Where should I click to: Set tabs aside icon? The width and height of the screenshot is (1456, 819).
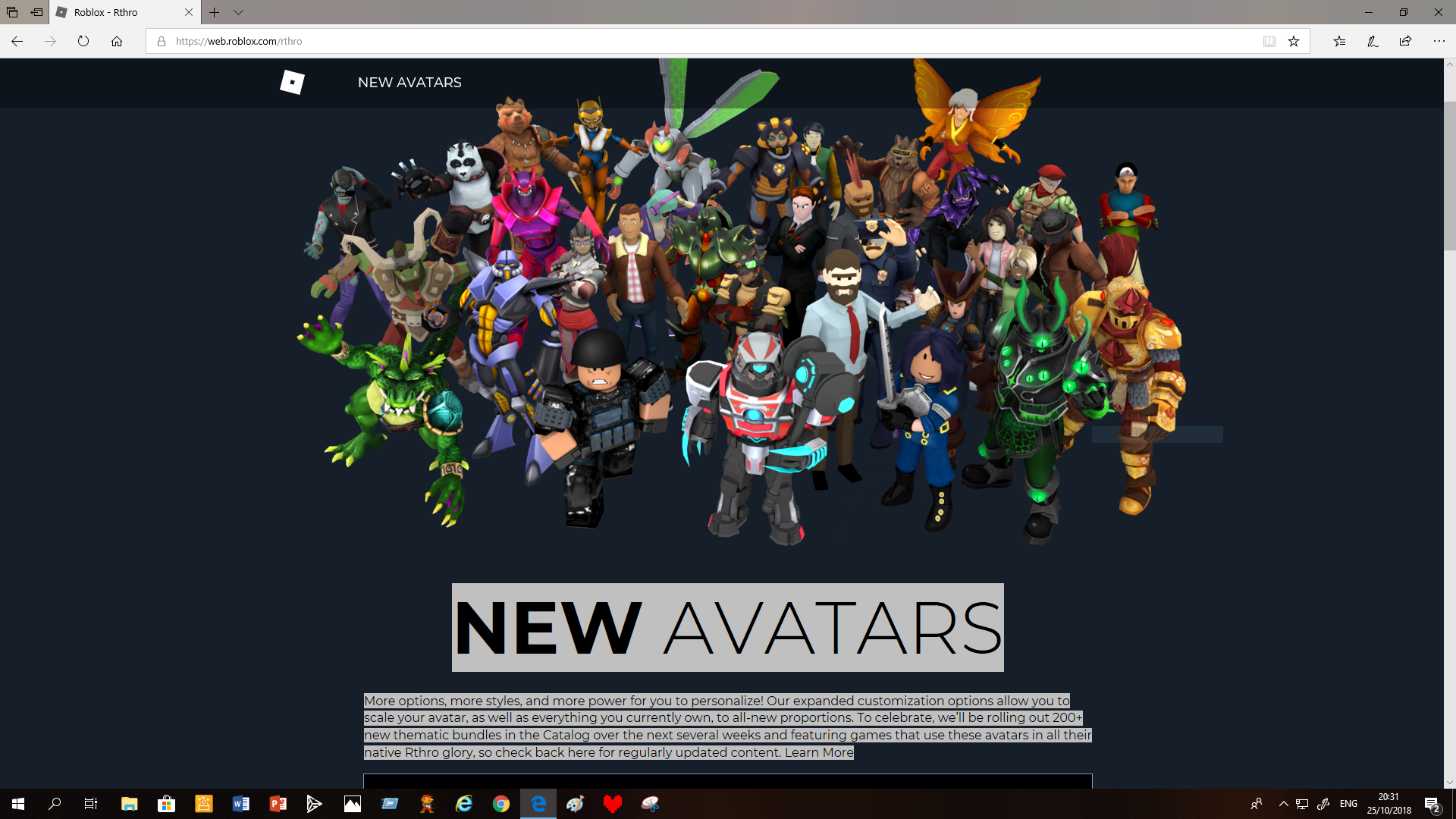tap(36, 12)
